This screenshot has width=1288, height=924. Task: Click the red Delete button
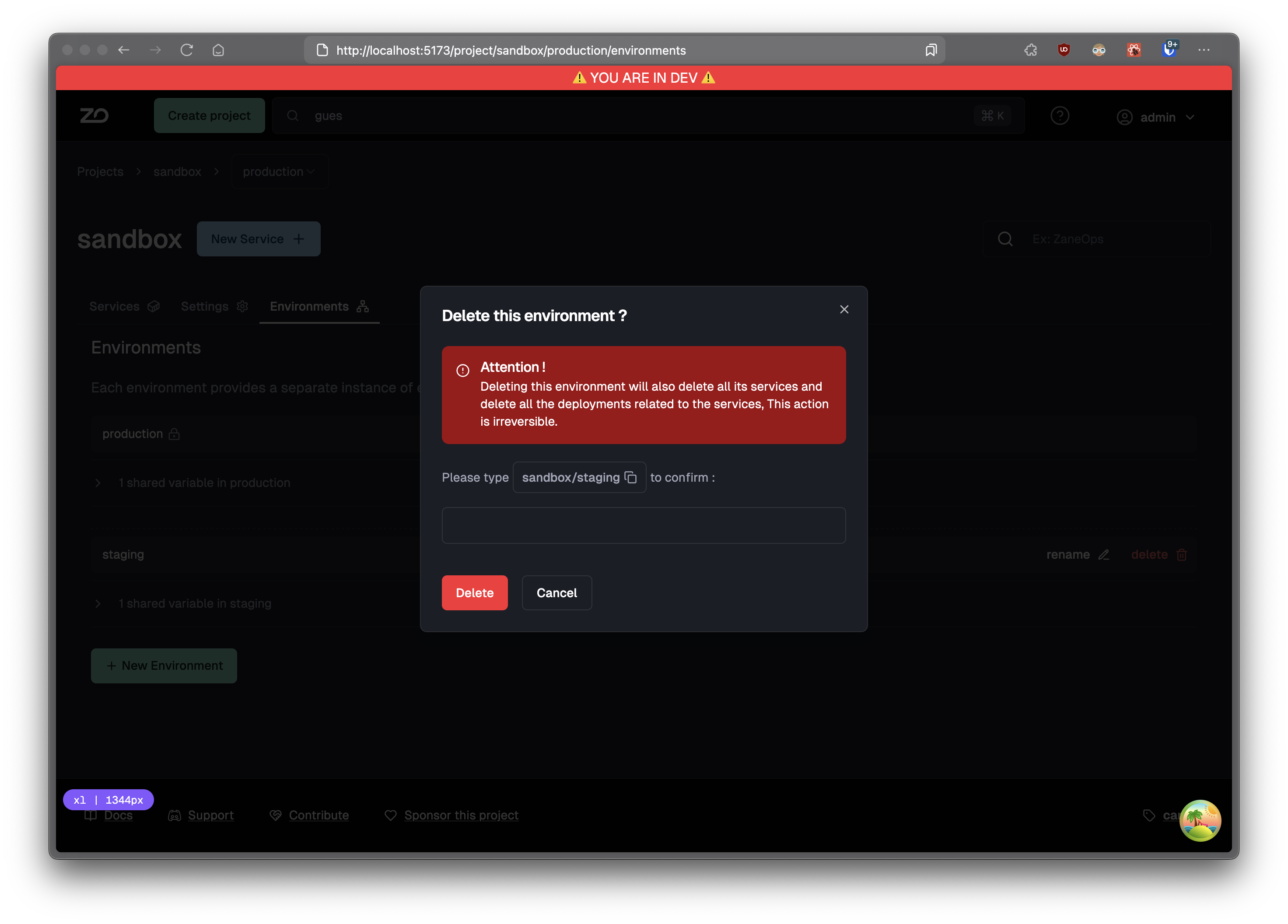pyautogui.click(x=474, y=592)
